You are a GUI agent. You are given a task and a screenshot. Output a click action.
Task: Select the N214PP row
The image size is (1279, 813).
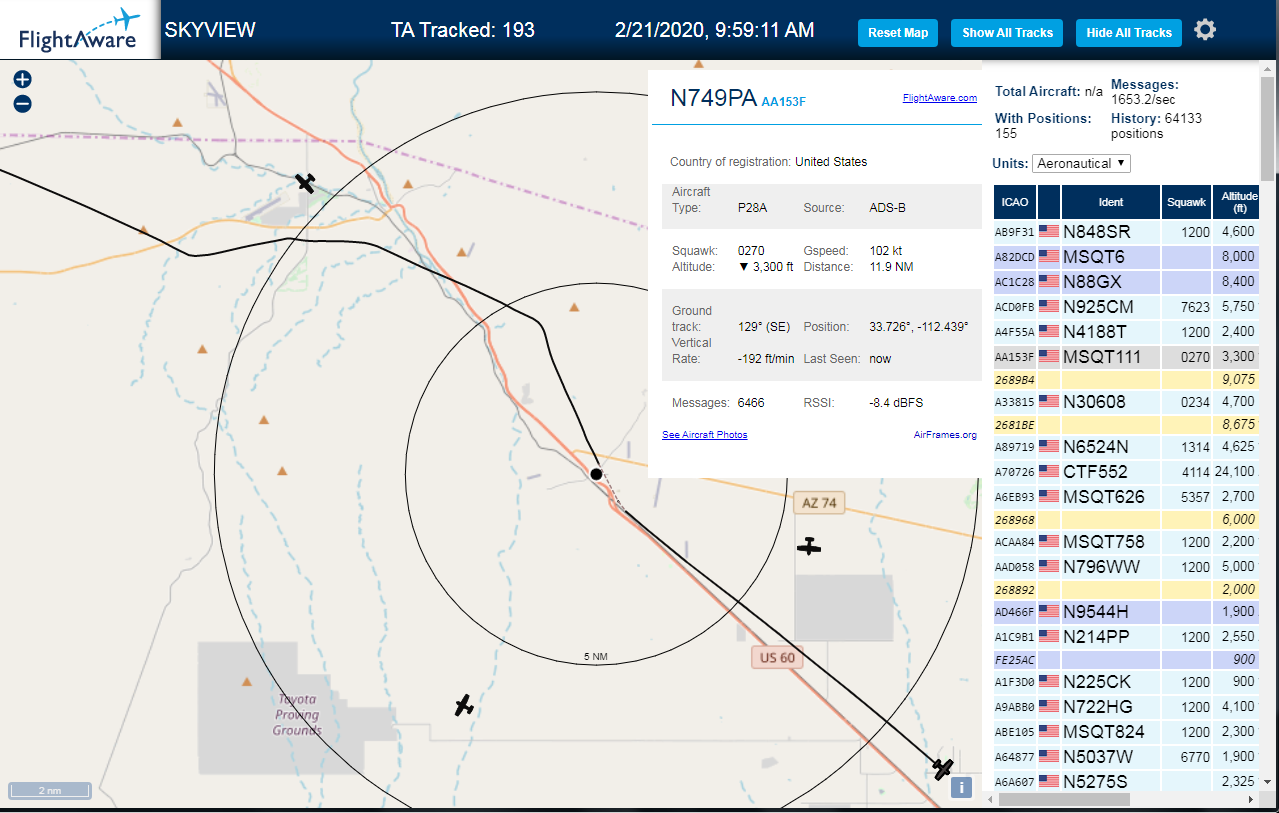(x=1127, y=636)
